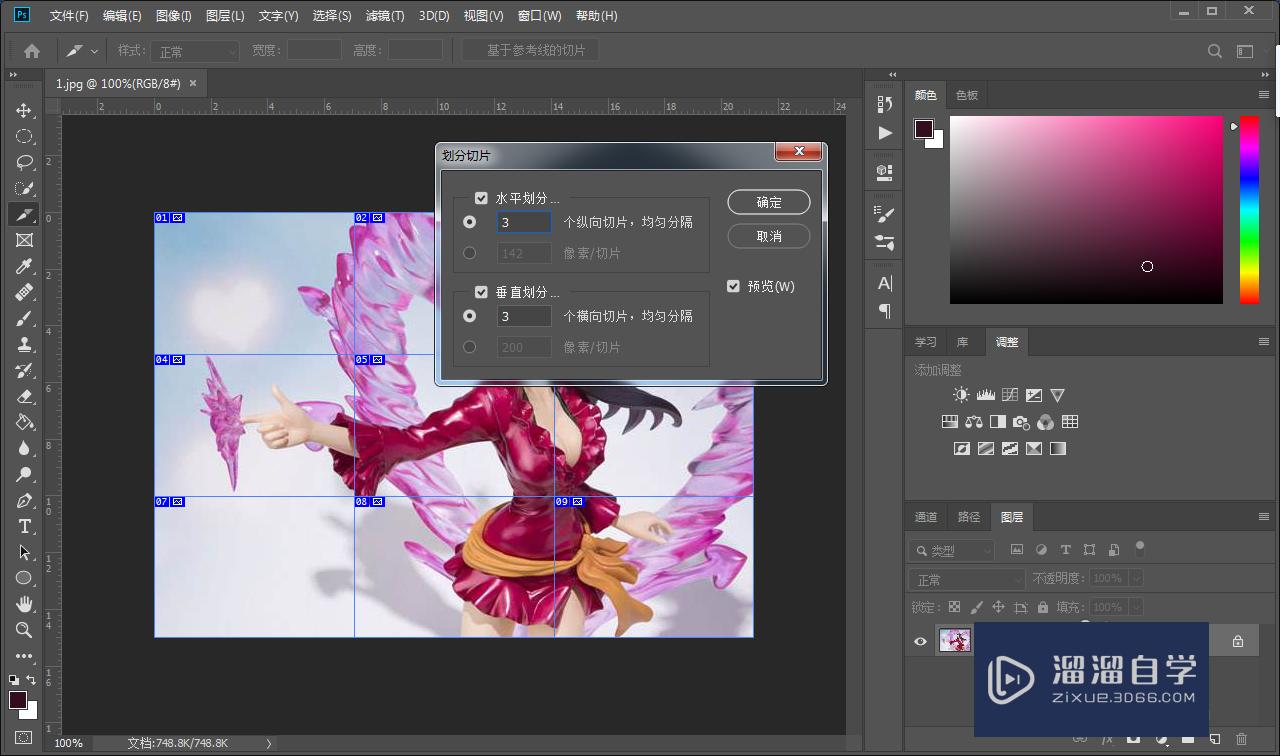This screenshot has width=1280, height=756.
Task: Select the Dodge tool
Action: 24,474
